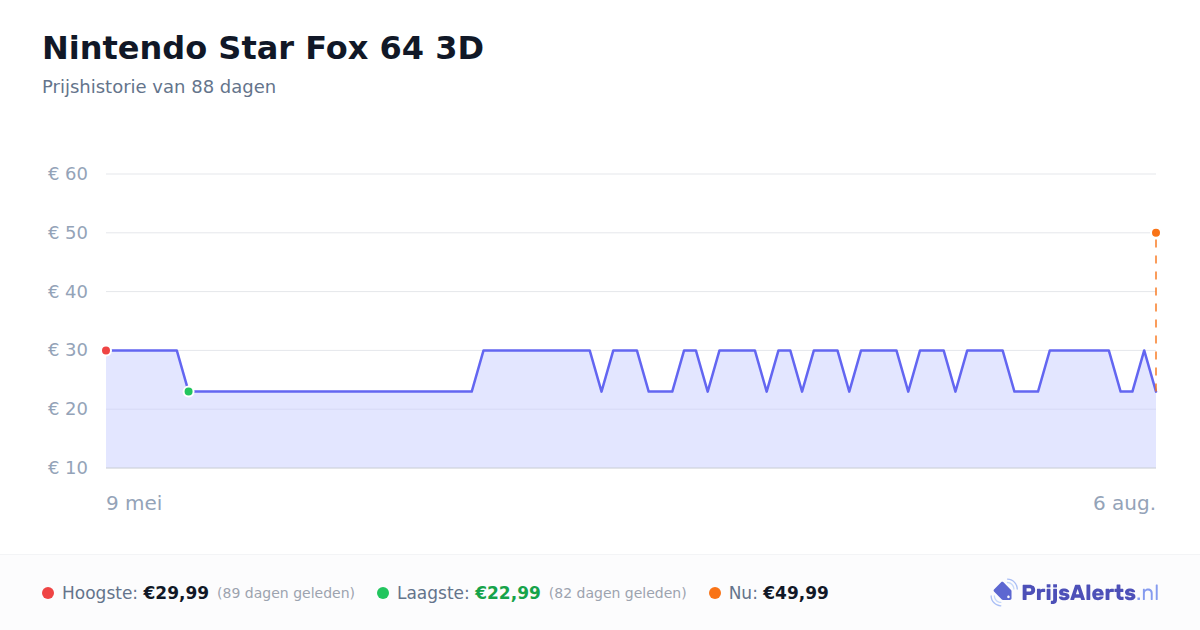This screenshot has height=630, width=1200.
Task: Click the PrijsAlerts tag logo icon
Action: point(1003,593)
